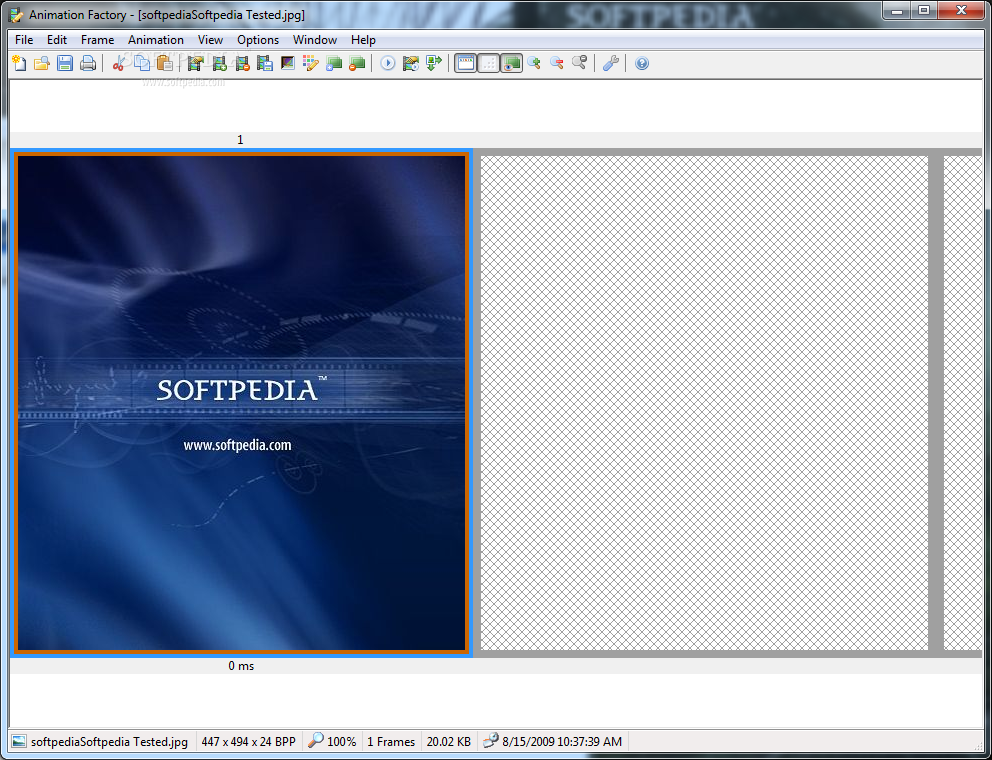Open the Animation menu
This screenshot has width=992, height=760.
tap(156, 40)
